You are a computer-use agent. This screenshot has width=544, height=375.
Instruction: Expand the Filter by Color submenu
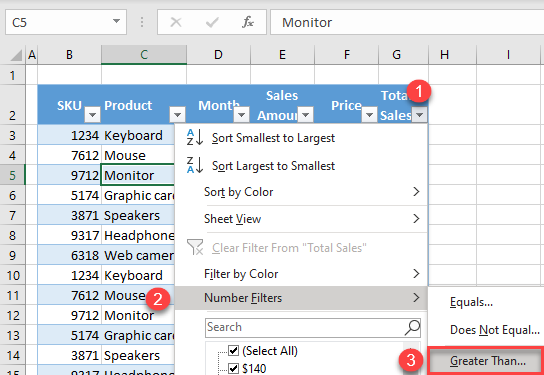coord(301,274)
